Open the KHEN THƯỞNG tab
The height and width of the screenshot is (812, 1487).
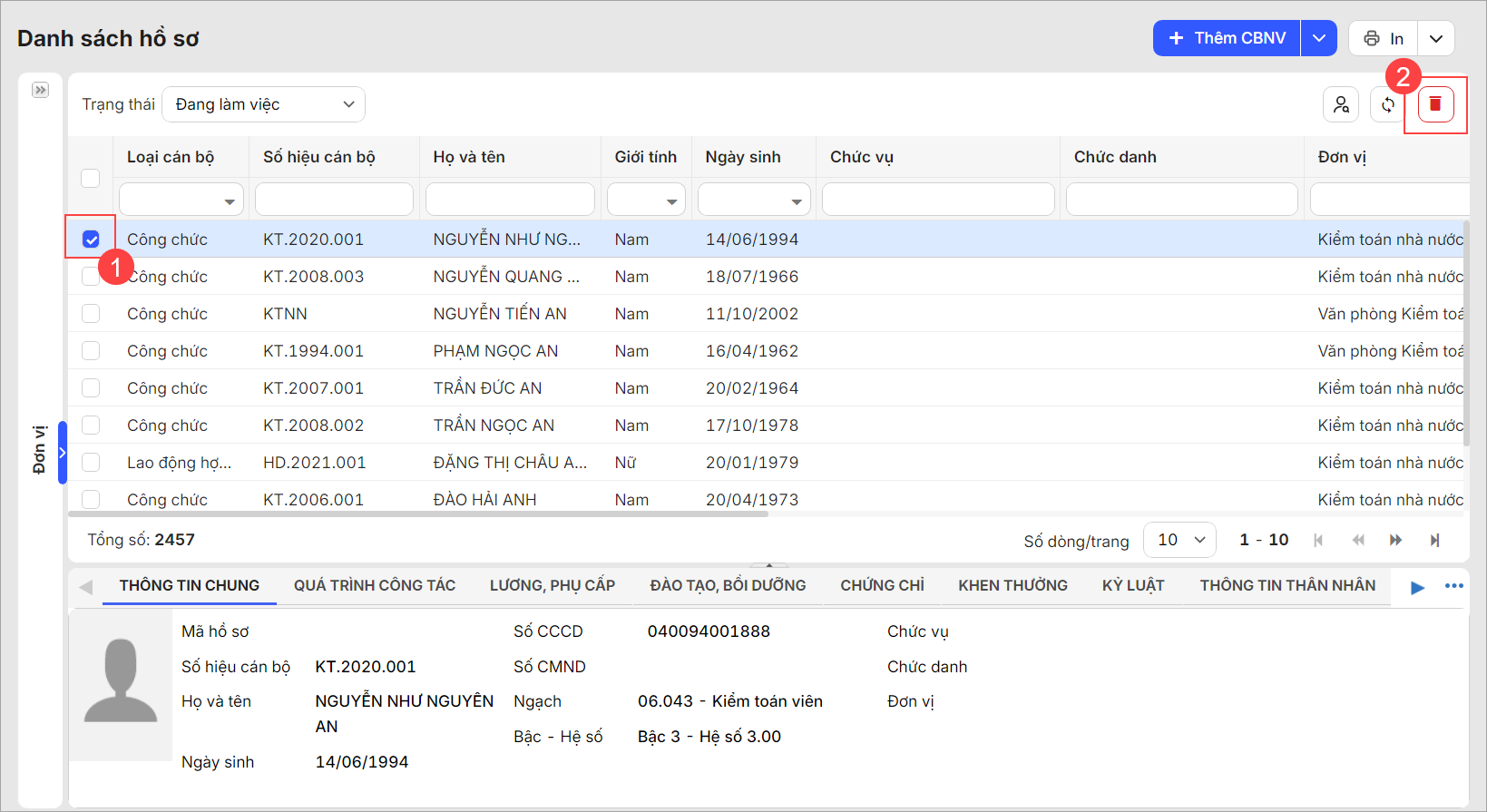tap(1013, 586)
